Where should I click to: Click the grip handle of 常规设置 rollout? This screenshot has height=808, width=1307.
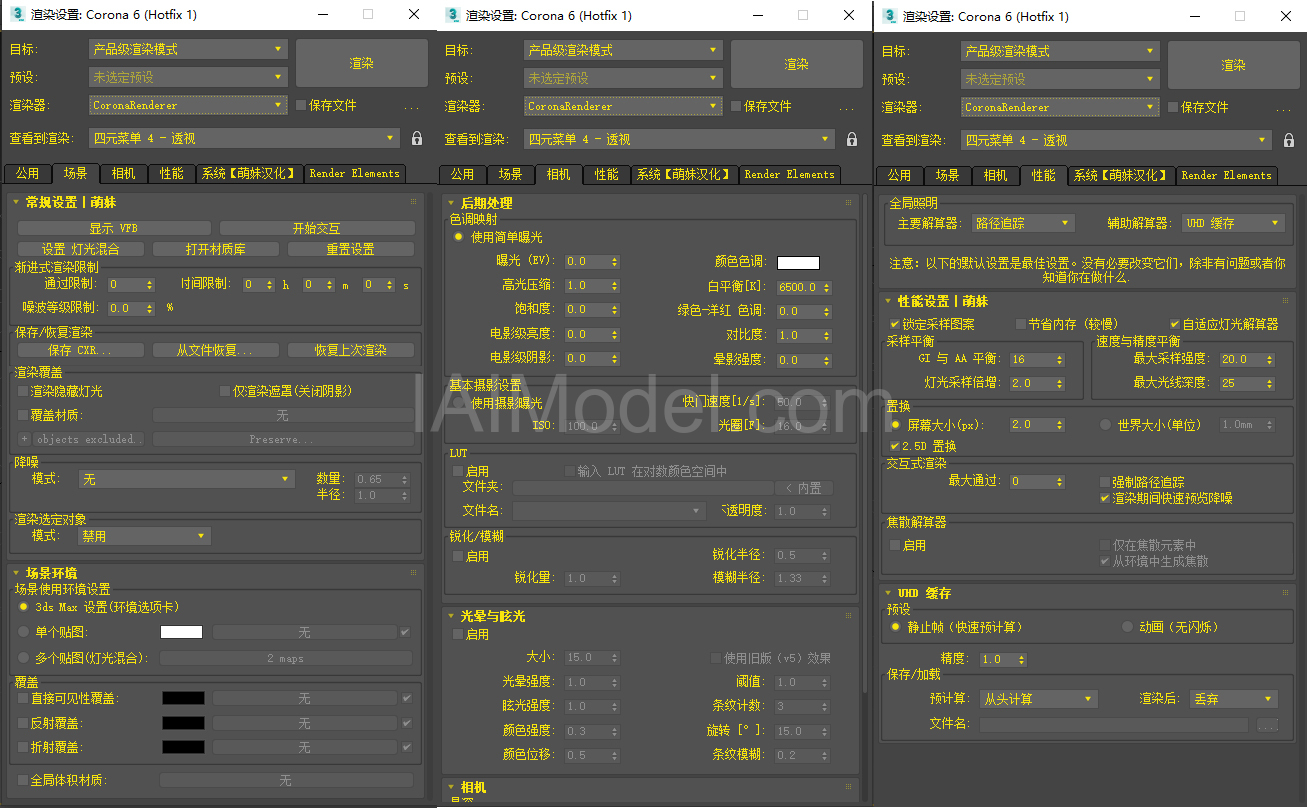413,201
